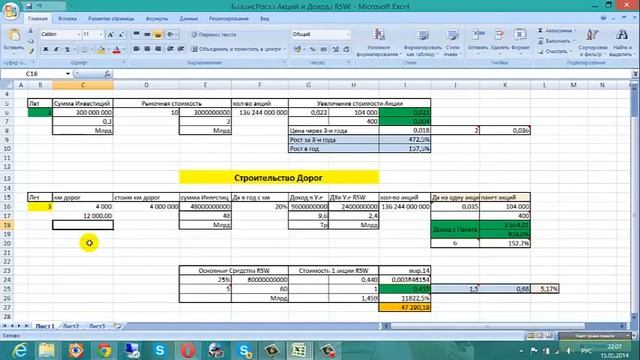Open Google Chrome from the taskbar
Image resolution: width=640 pixels, height=360 pixels.
[104, 350]
